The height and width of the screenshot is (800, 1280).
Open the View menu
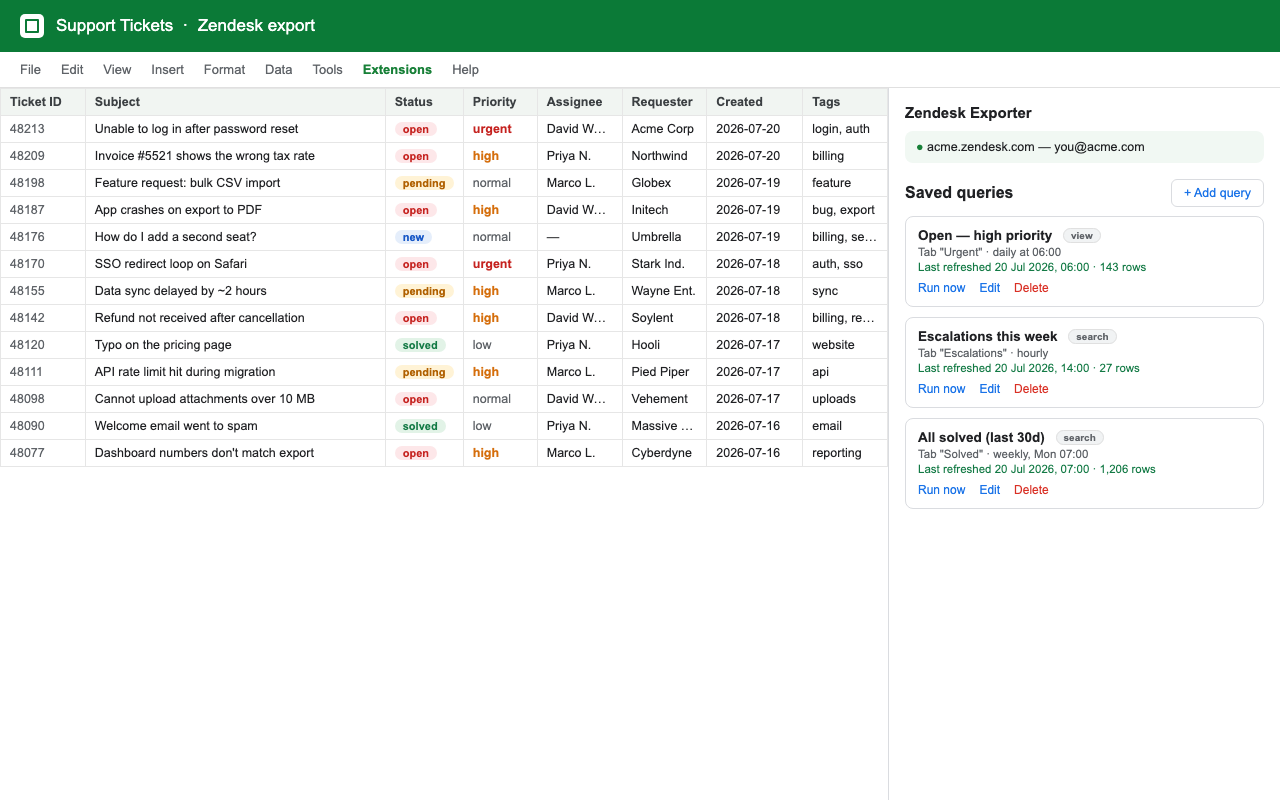point(117,70)
